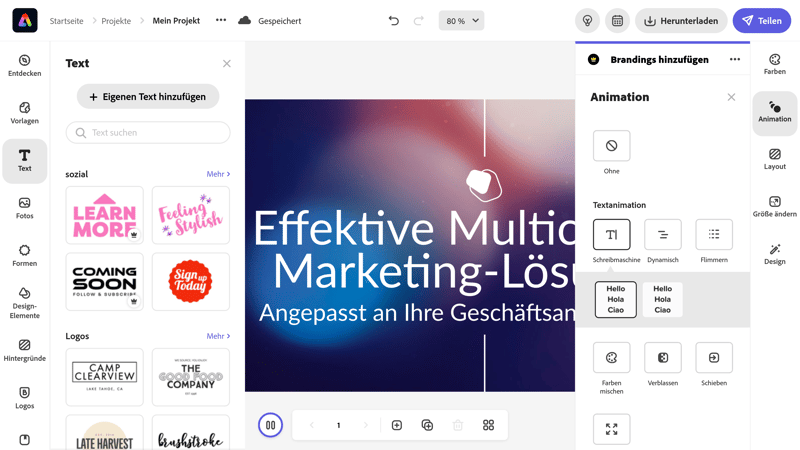The height and width of the screenshot is (450, 800).
Task: Select the Layout tool icon
Action: pyautogui.click(x=774, y=160)
